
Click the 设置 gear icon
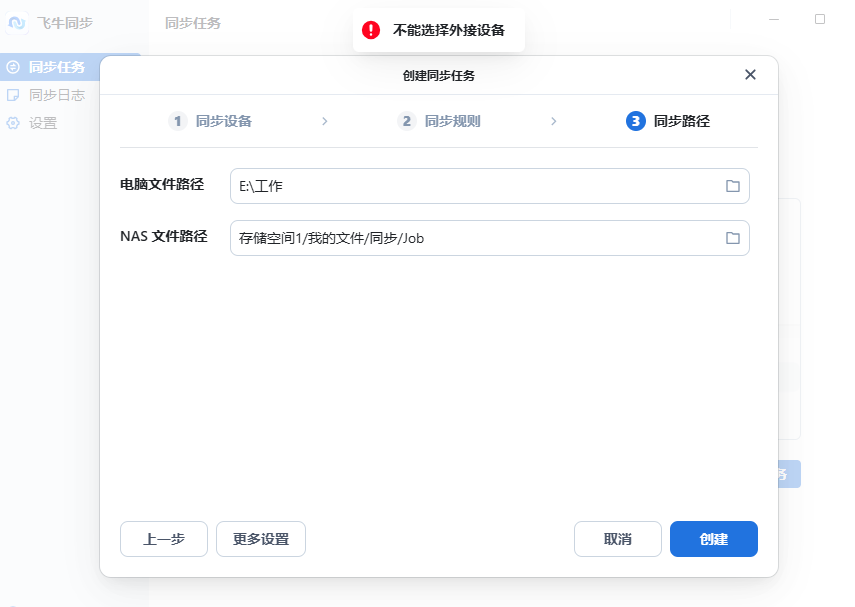[x=13, y=123]
